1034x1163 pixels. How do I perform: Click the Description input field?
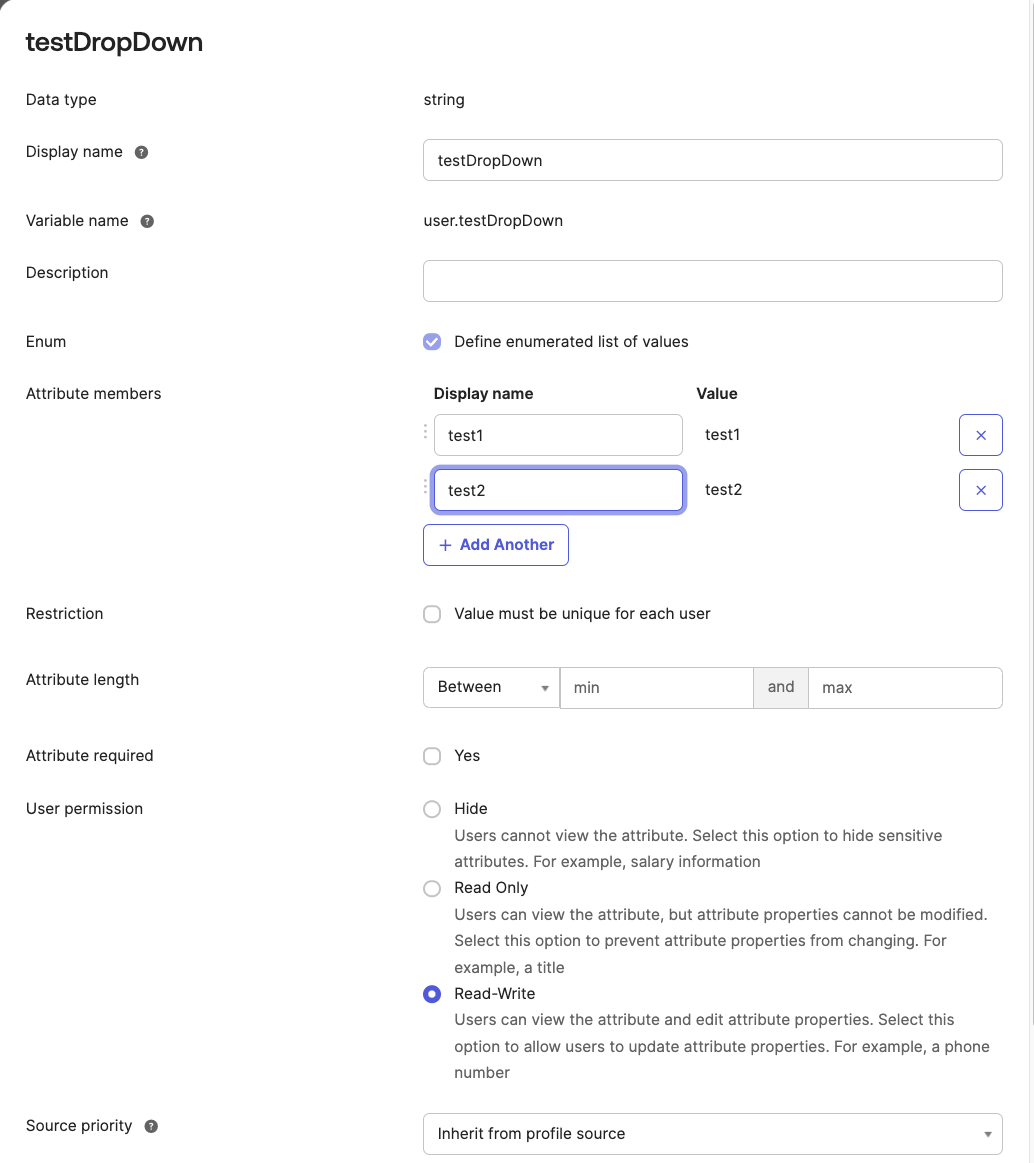pyautogui.click(x=712, y=281)
